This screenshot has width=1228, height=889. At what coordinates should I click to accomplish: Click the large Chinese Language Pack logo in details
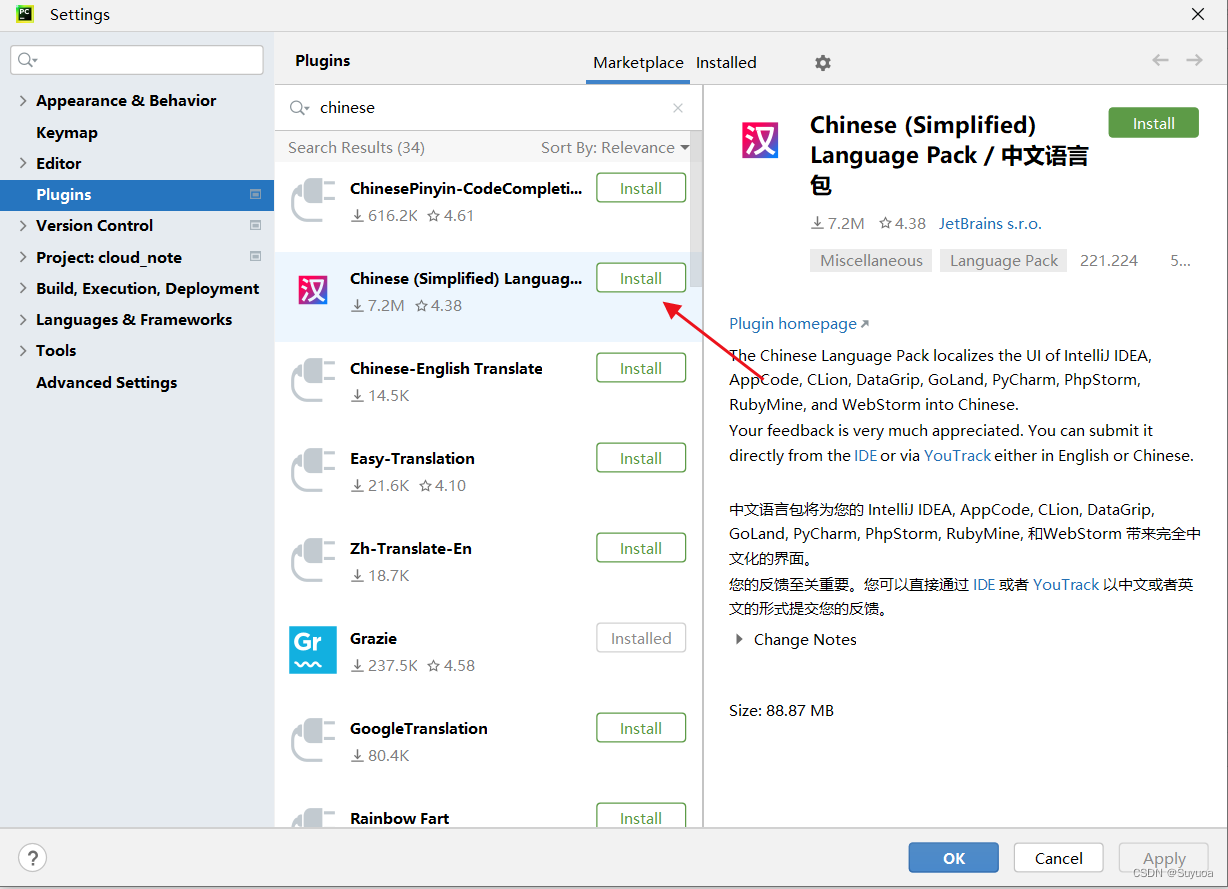[760, 141]
